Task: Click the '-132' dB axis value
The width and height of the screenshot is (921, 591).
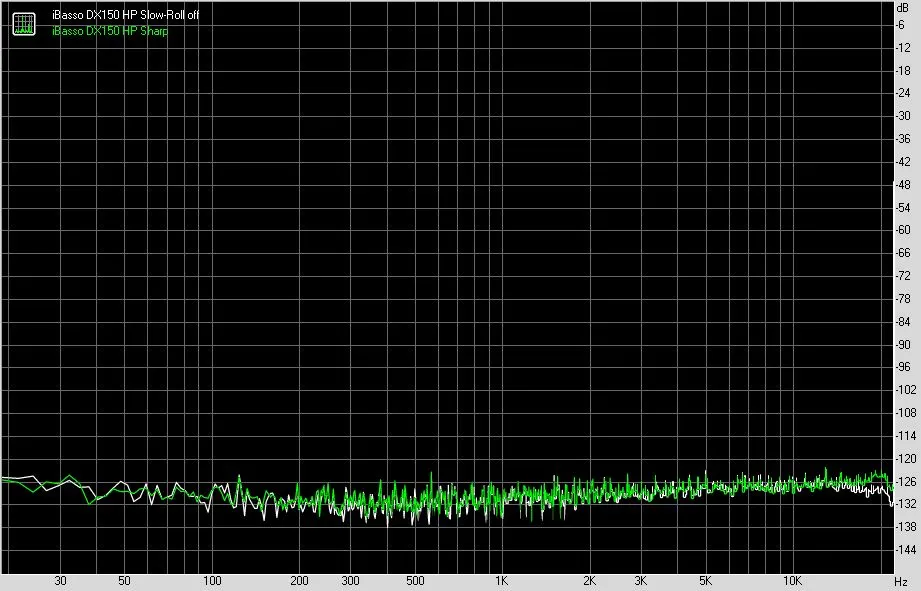Action: point(905,504)
